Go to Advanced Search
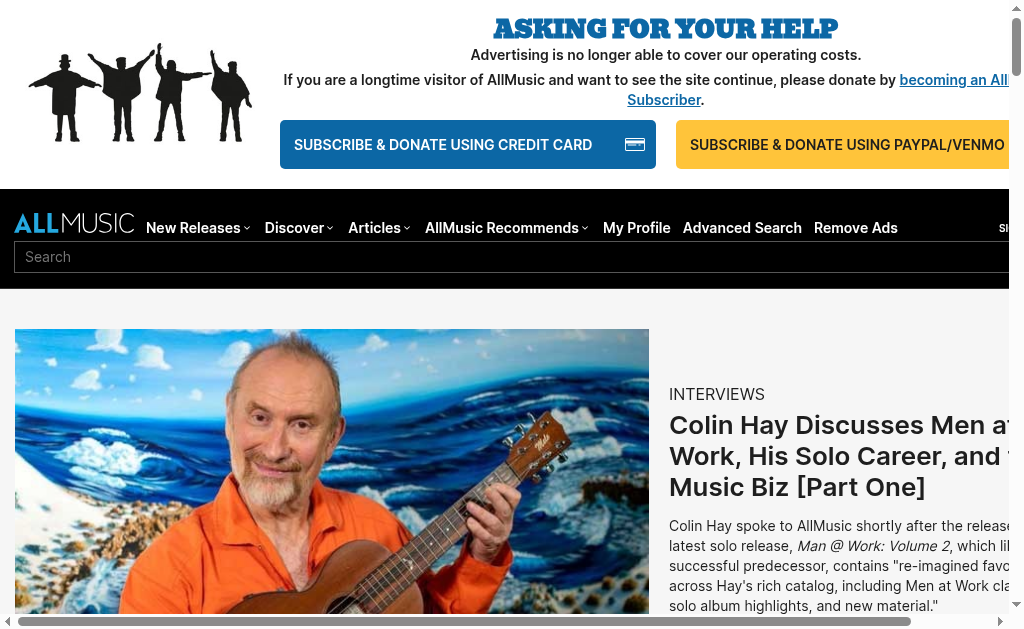Image resolution: width=1024 pixels, height=629 pixels. click(742, 227)
